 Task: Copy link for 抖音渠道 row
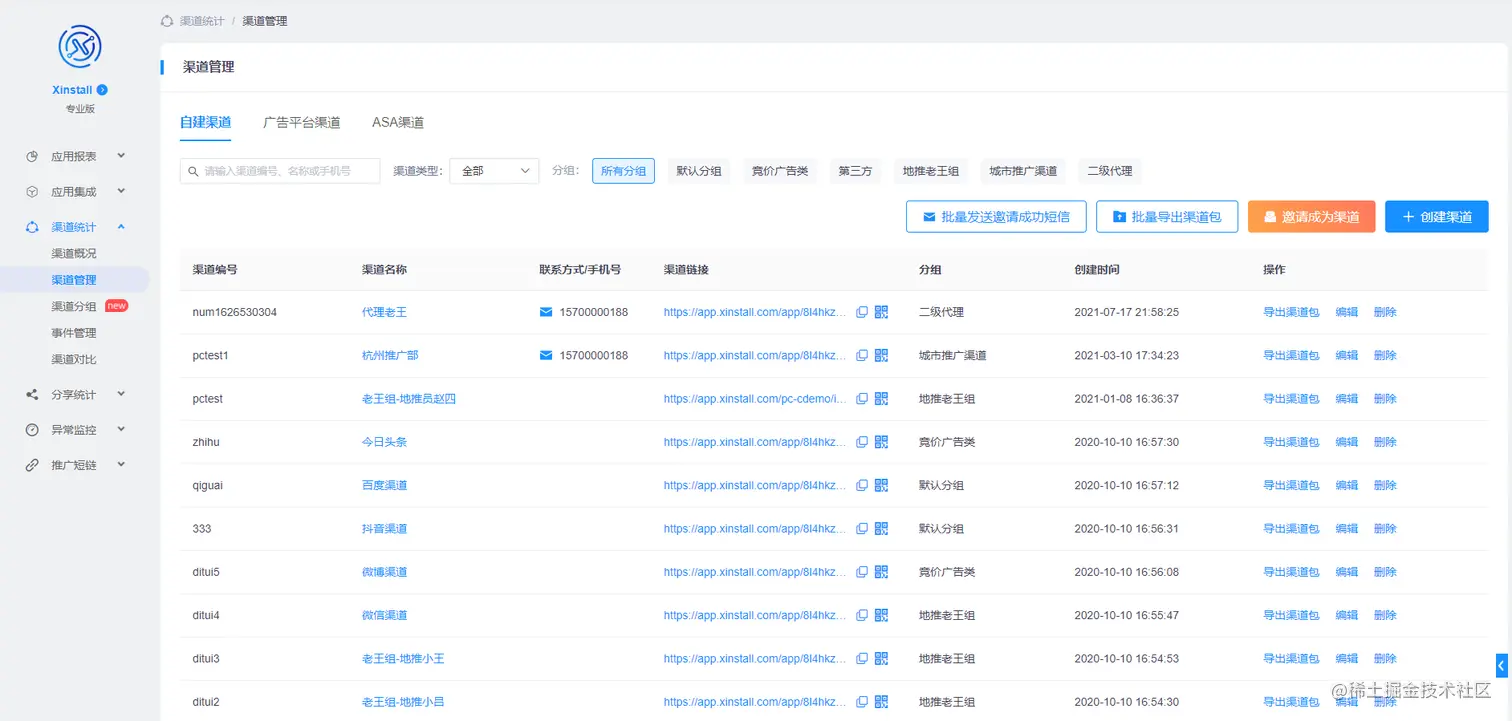click(x=862, y=528)
